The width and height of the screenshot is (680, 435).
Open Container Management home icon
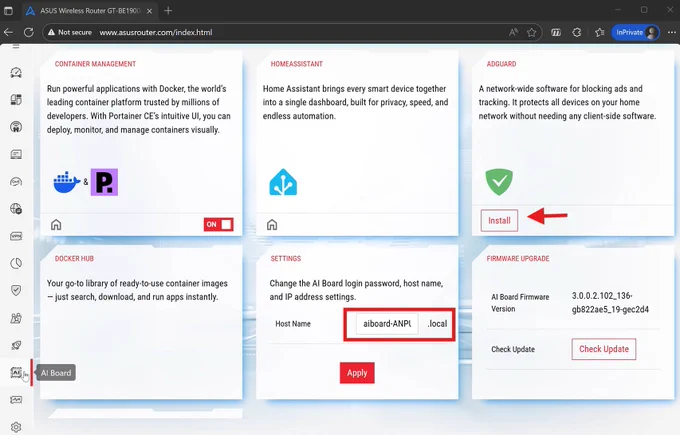click(x=56, y=225)
